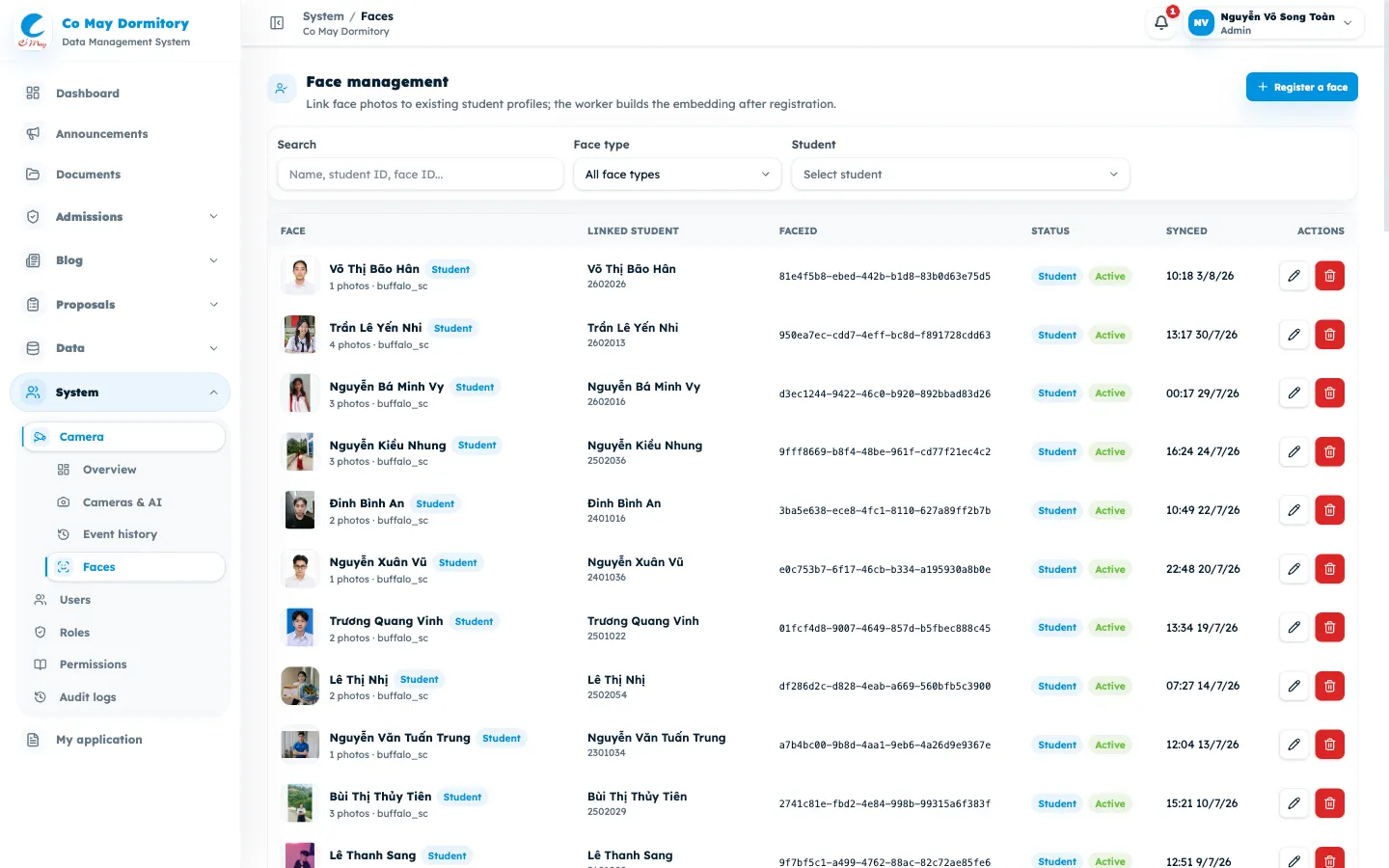Screen dimensions: 1389x868
Task: Go to Event history page
Action: coord(120,534)
